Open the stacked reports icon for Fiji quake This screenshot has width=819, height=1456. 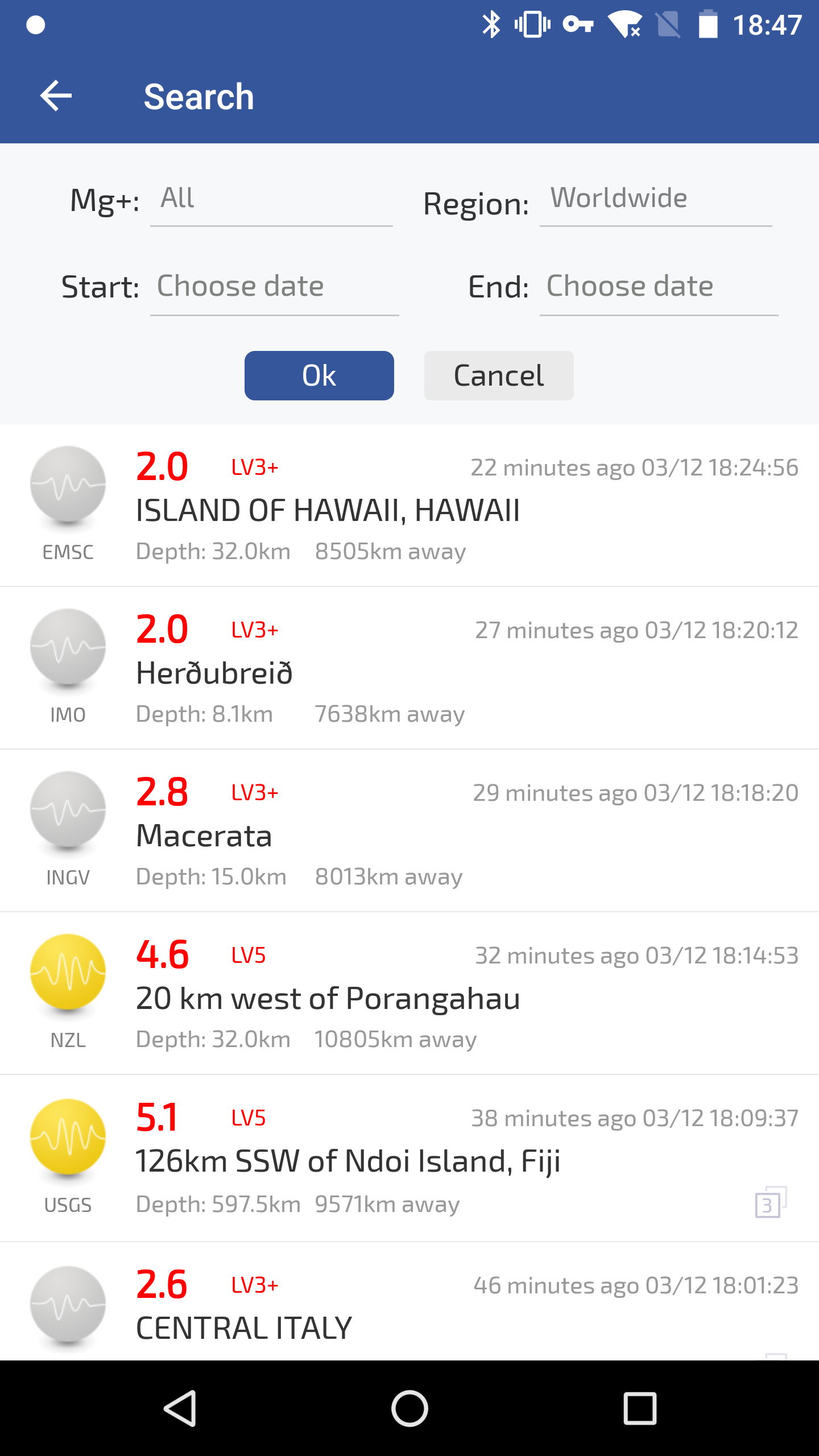tap(770, 1202)
